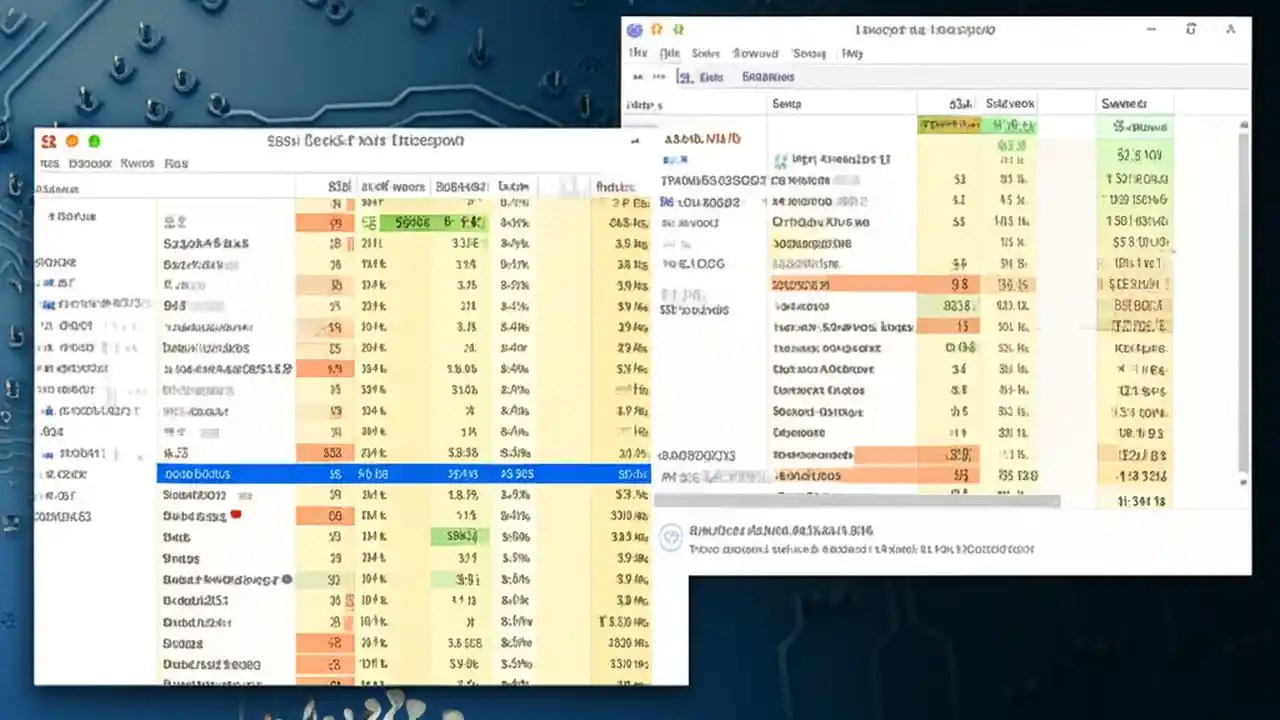Image resolution: width=1280 pixels, height=720 pixels.
Task: Open the green tree-view icon in the toolbar
Action: (678, 30)
